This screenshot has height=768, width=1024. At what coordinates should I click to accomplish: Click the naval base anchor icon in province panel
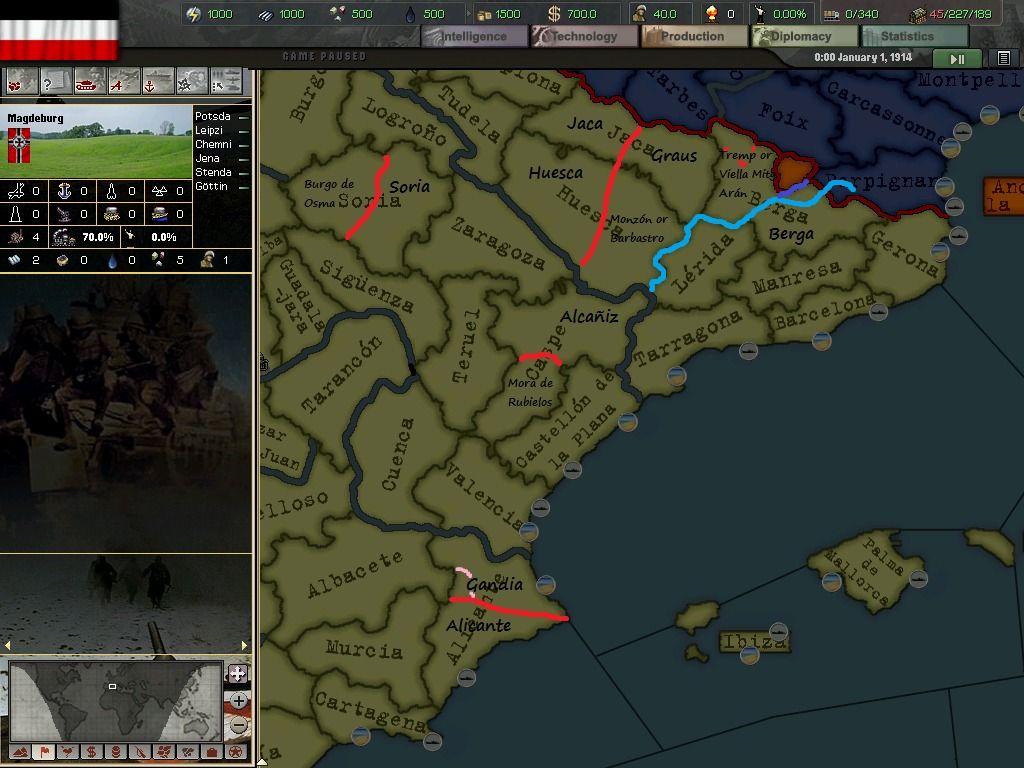64,191
